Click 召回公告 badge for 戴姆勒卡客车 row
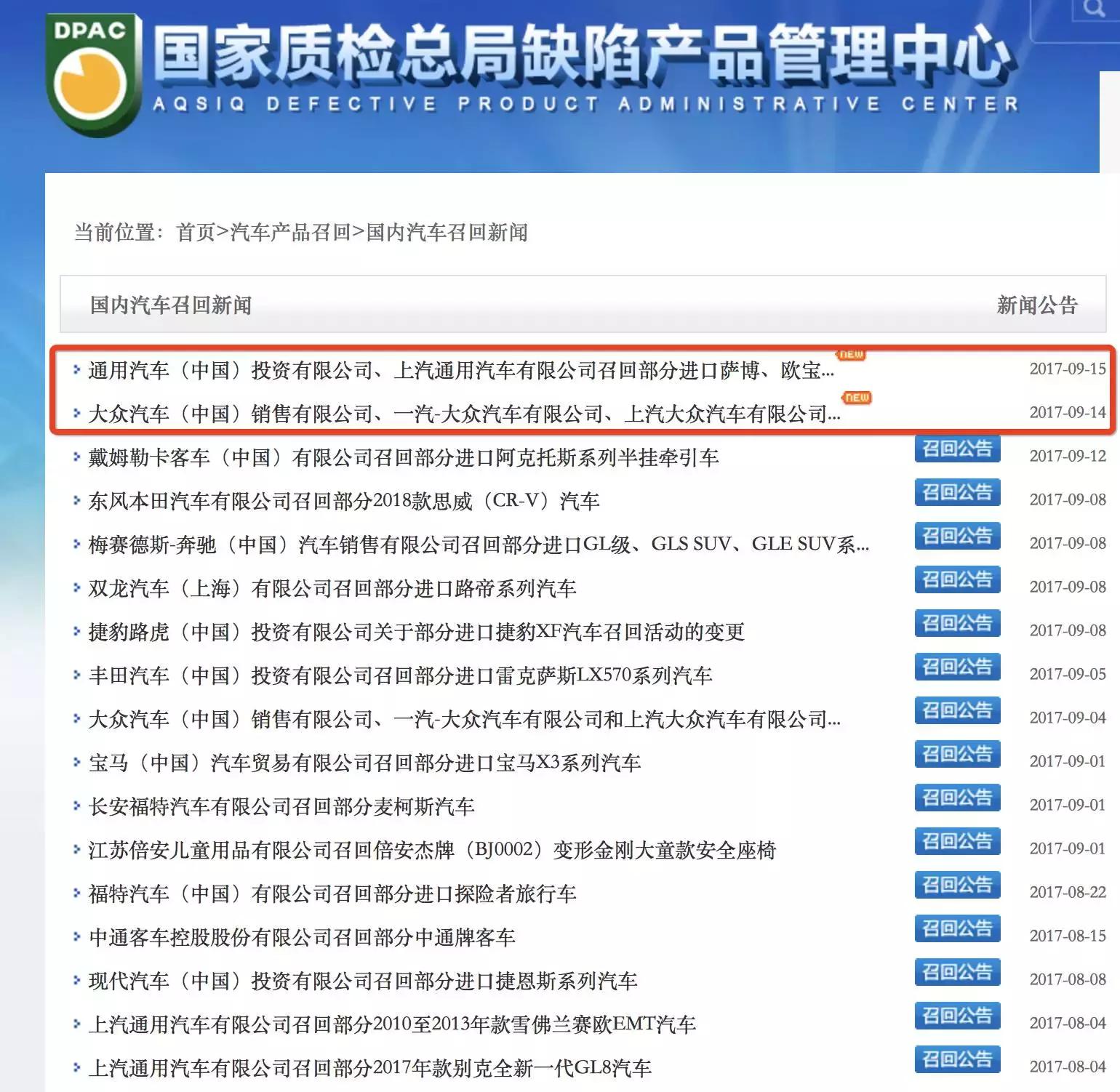Screen dimensions: 1120x1092 [x=957, y=449]
